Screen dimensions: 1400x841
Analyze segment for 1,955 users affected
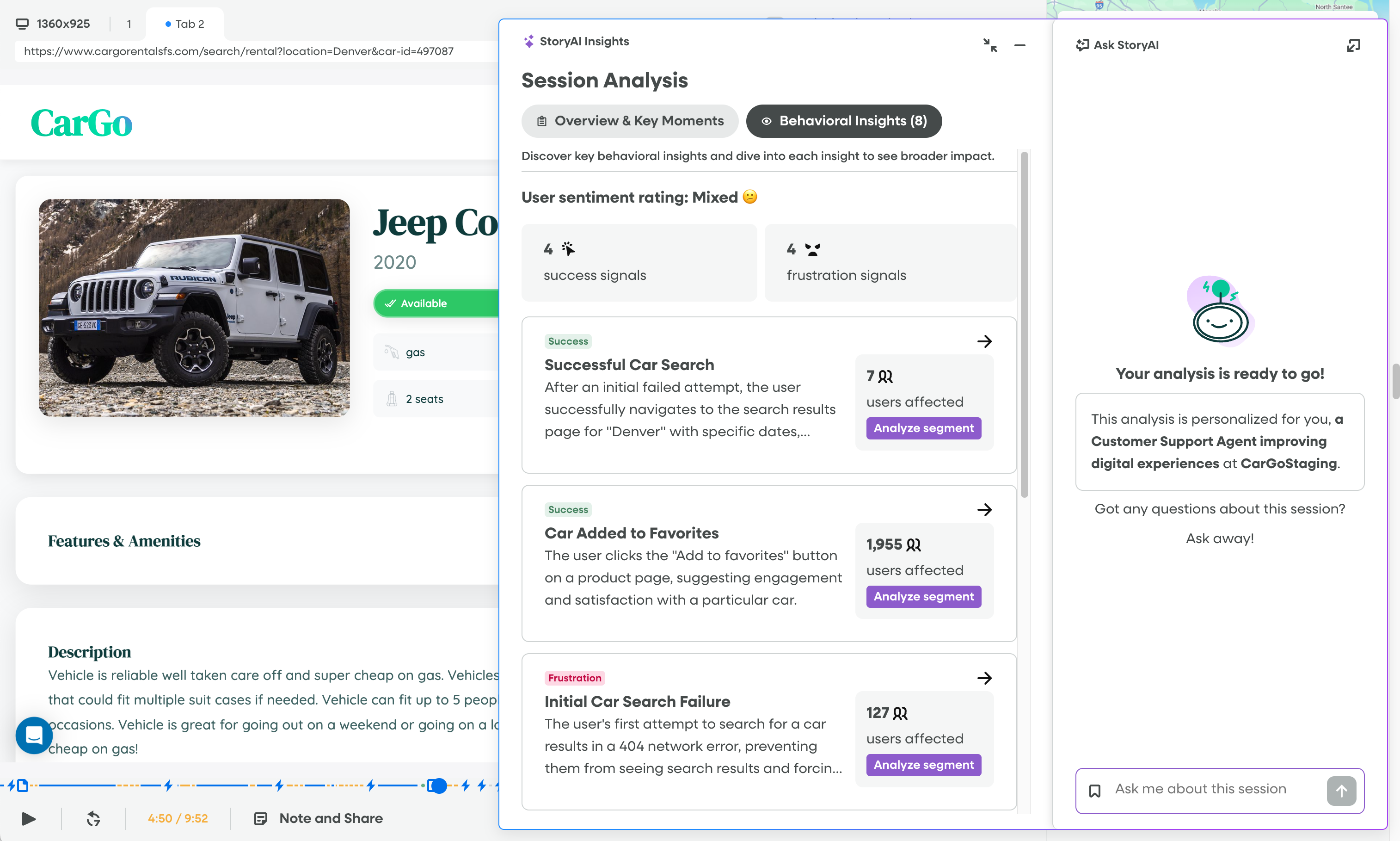[923, 596]
